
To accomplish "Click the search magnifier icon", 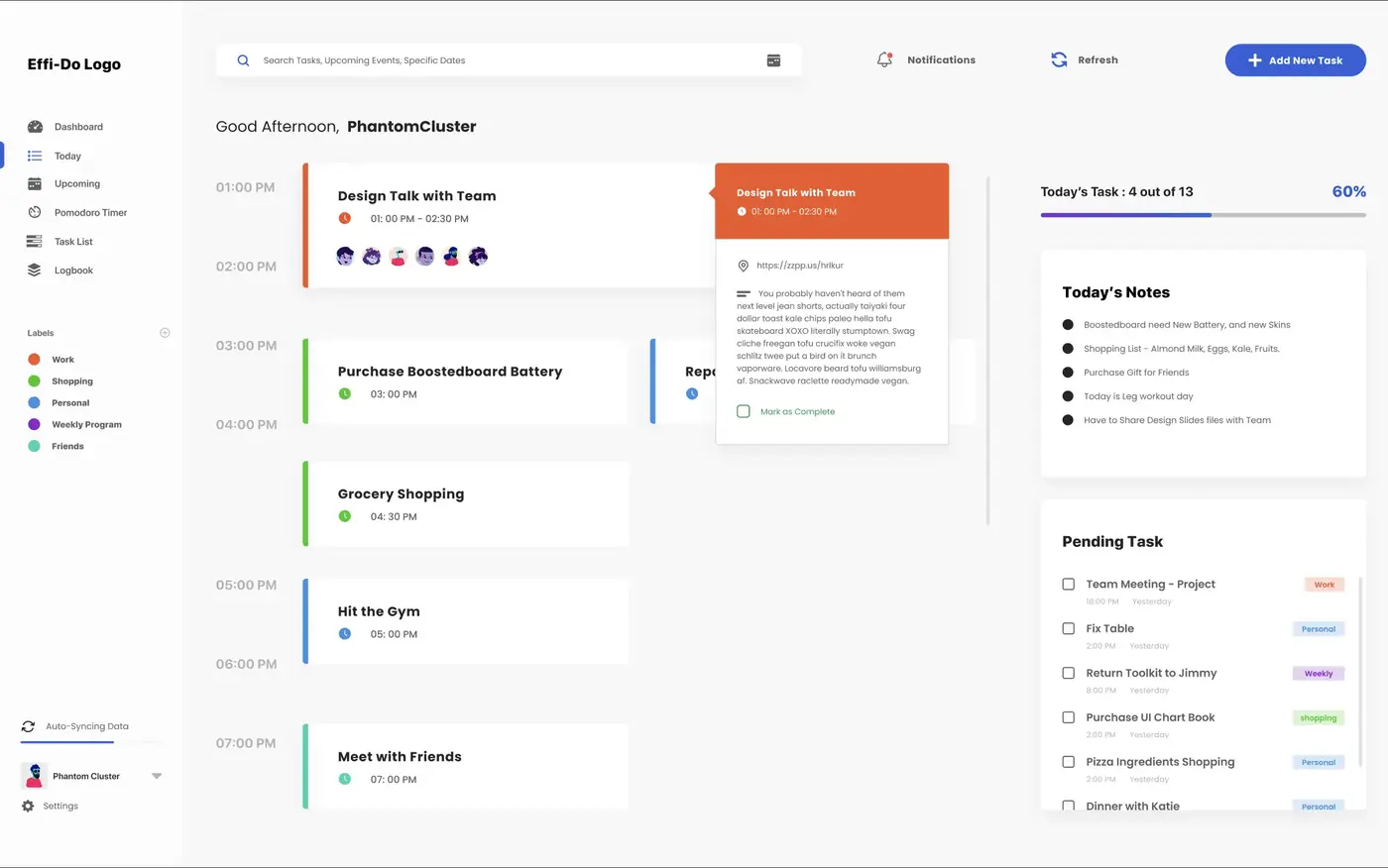I will [243, 60].
